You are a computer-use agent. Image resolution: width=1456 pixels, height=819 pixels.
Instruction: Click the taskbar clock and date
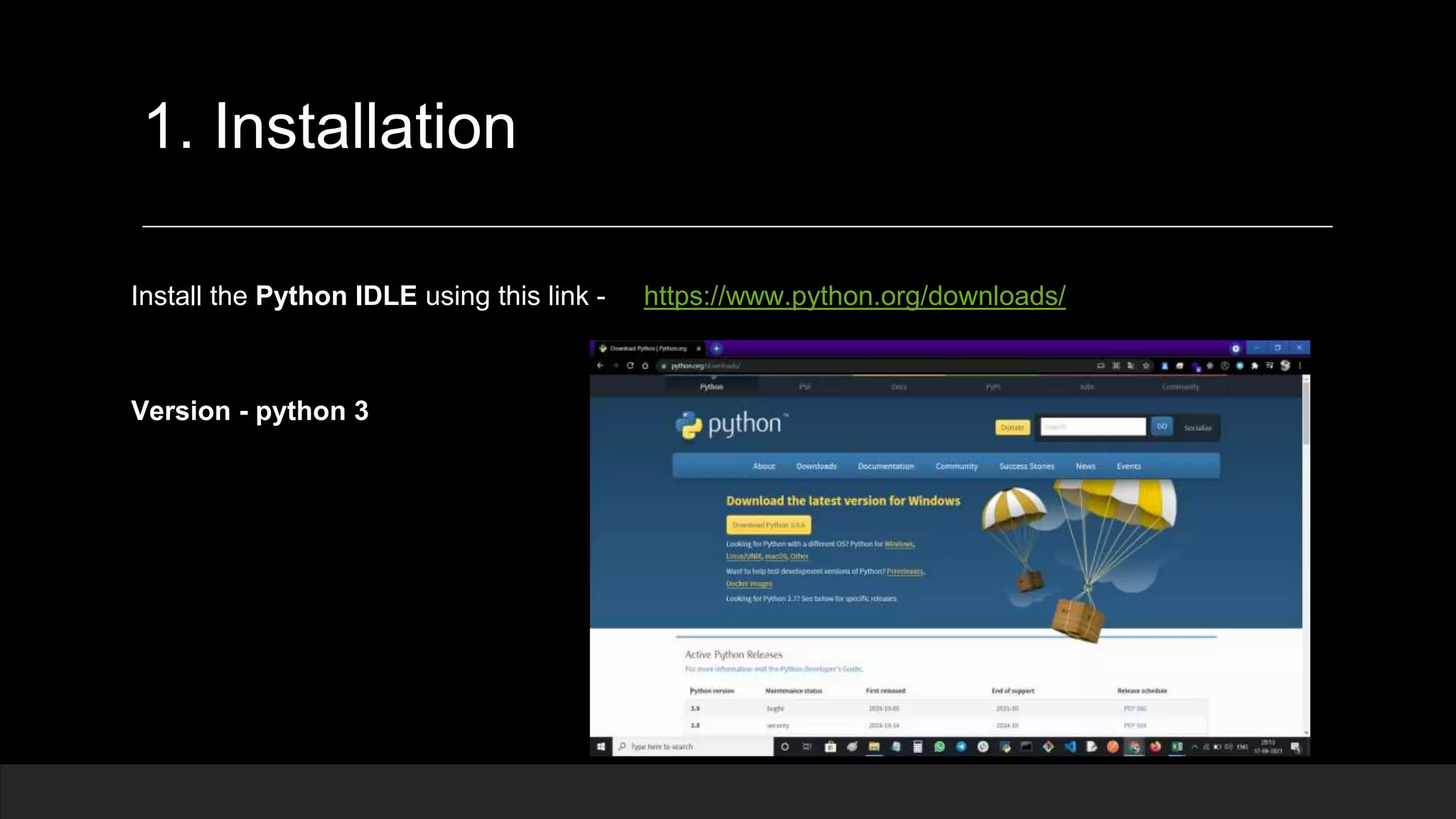point(1268,746)
